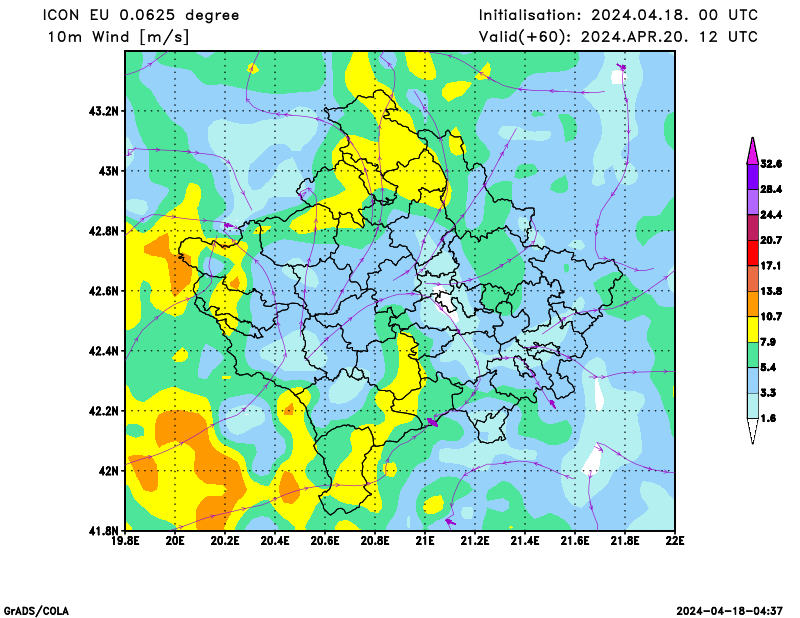Click the '10m Wind [m/s]' label
Image resolution: width=800 pixels, height=618 pixels.
click(118, 37)
